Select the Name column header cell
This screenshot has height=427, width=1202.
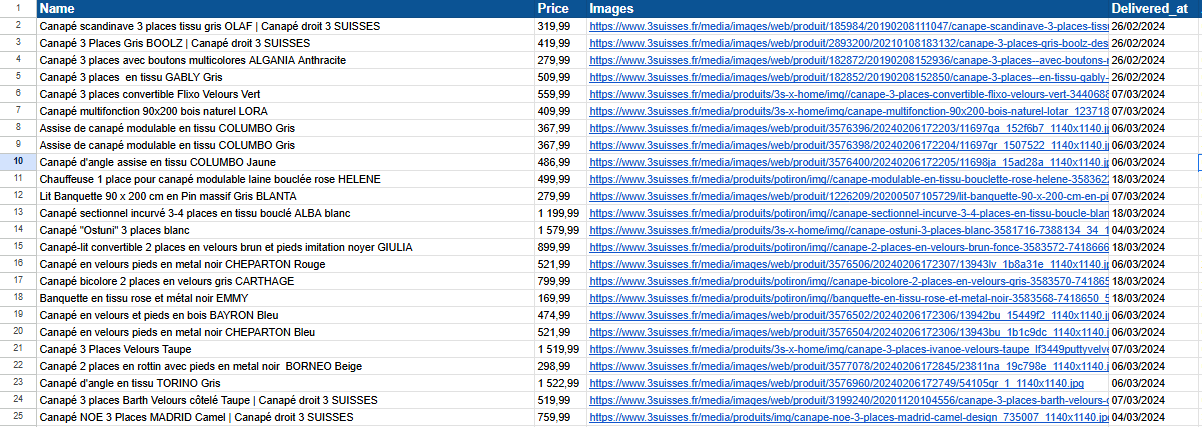pyautogui.click(x=285, y=8)
